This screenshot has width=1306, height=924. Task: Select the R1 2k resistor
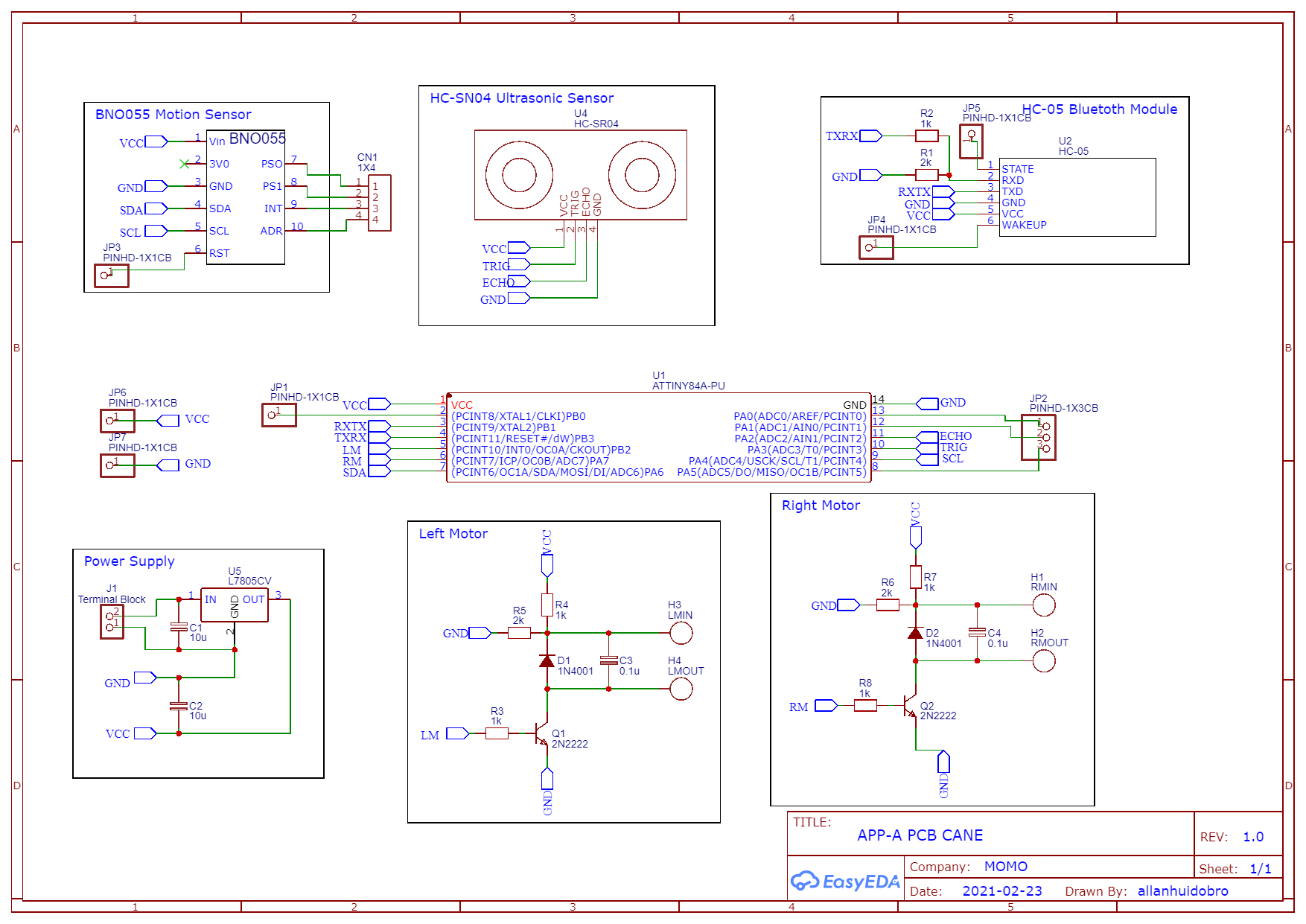point(926,175)
